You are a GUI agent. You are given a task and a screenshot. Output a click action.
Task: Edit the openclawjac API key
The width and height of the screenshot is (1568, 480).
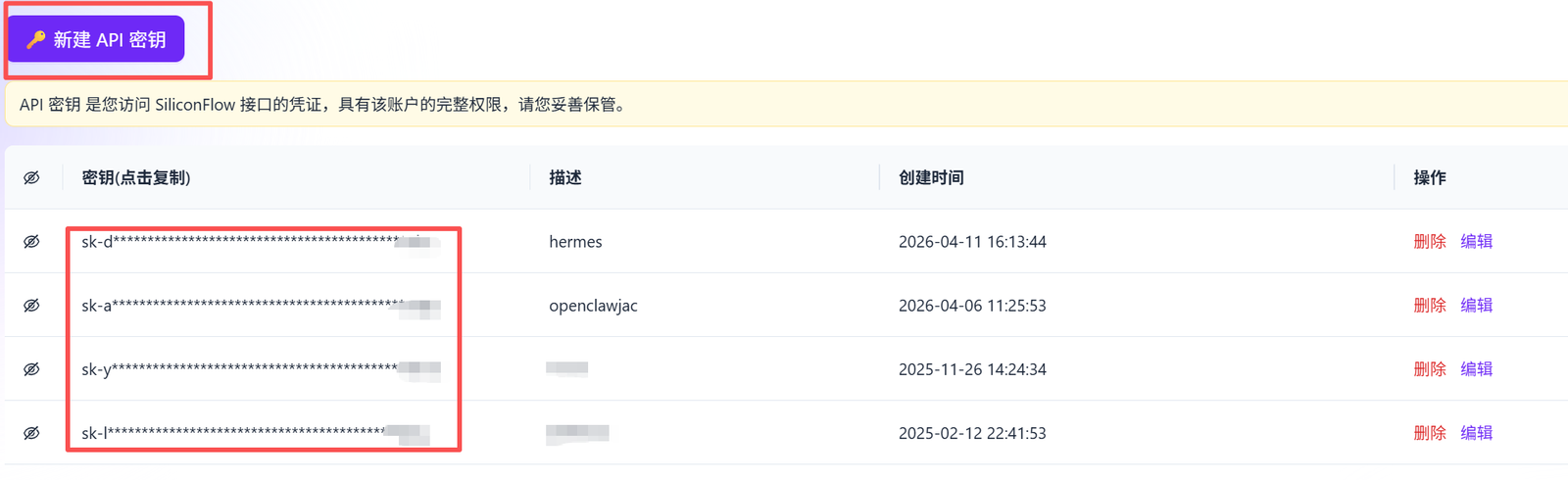[1476, 305]
